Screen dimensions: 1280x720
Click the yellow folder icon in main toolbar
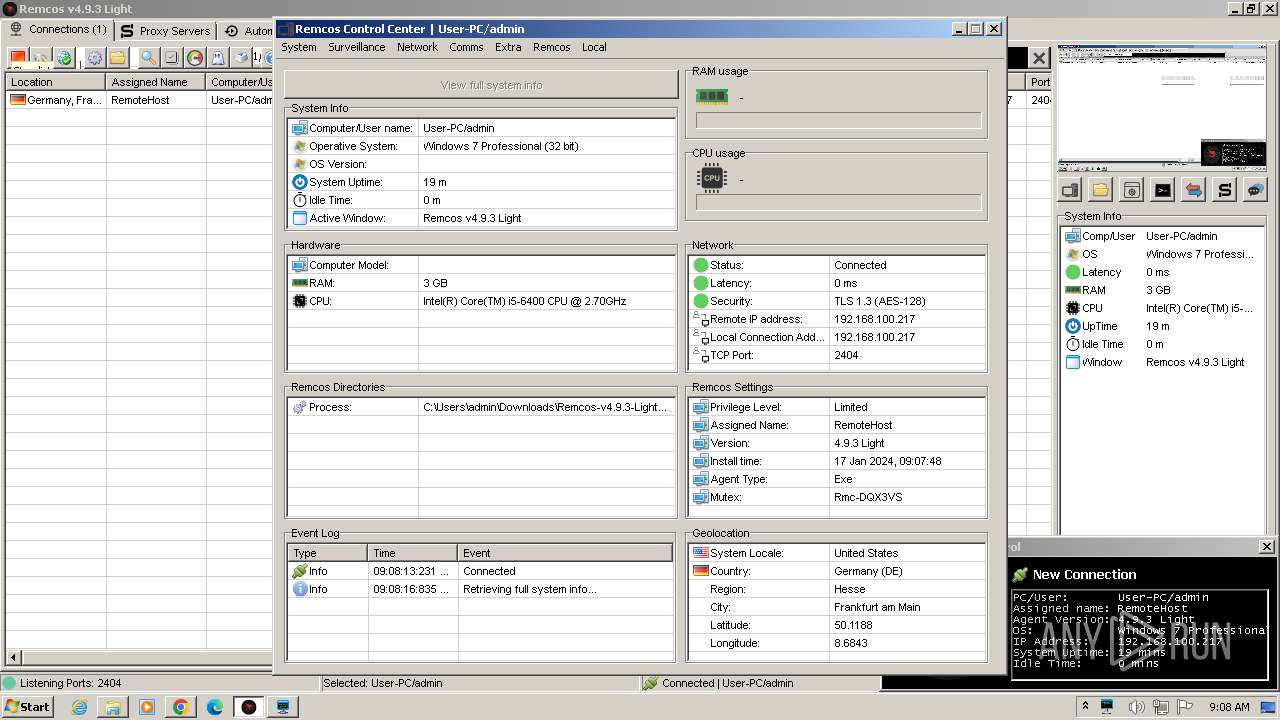pyautogui.click(x=118, y=58)
